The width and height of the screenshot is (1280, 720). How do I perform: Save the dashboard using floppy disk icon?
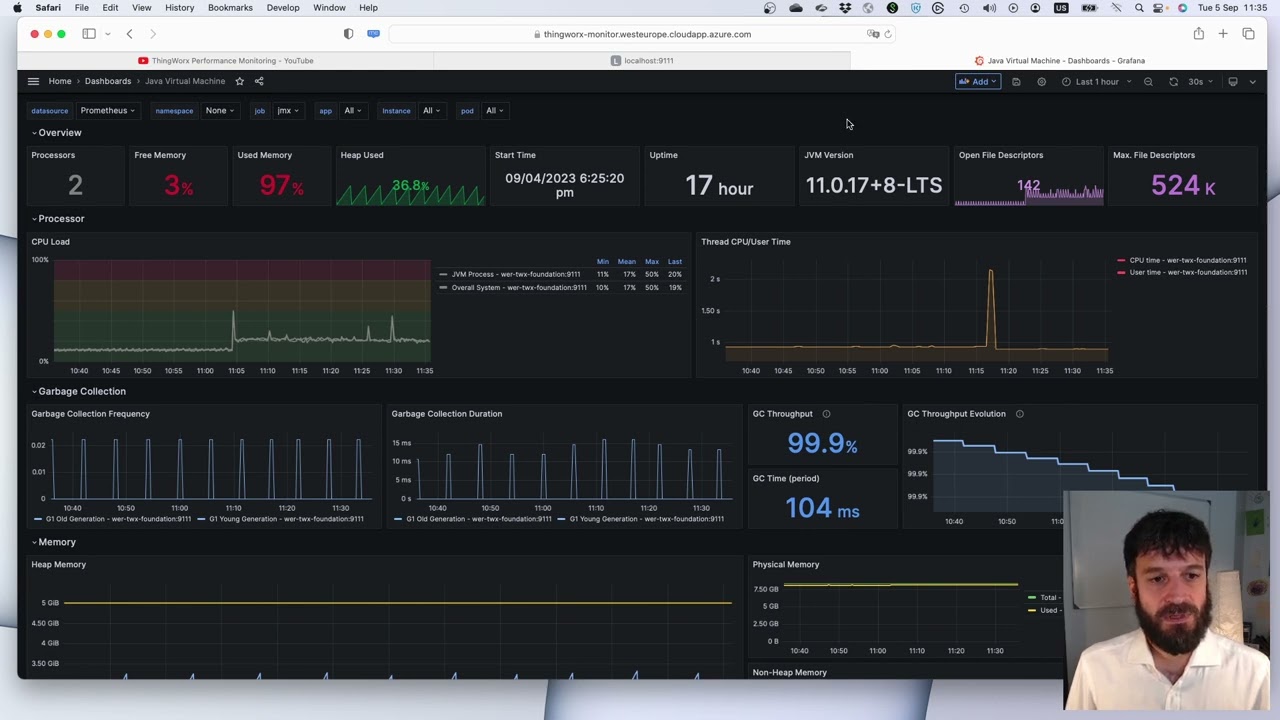point(1016,82)
